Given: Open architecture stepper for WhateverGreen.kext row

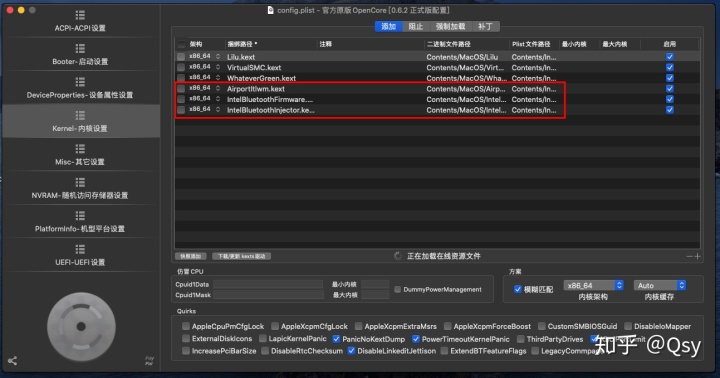Looking at the screenshot, I should coord(218,78).
